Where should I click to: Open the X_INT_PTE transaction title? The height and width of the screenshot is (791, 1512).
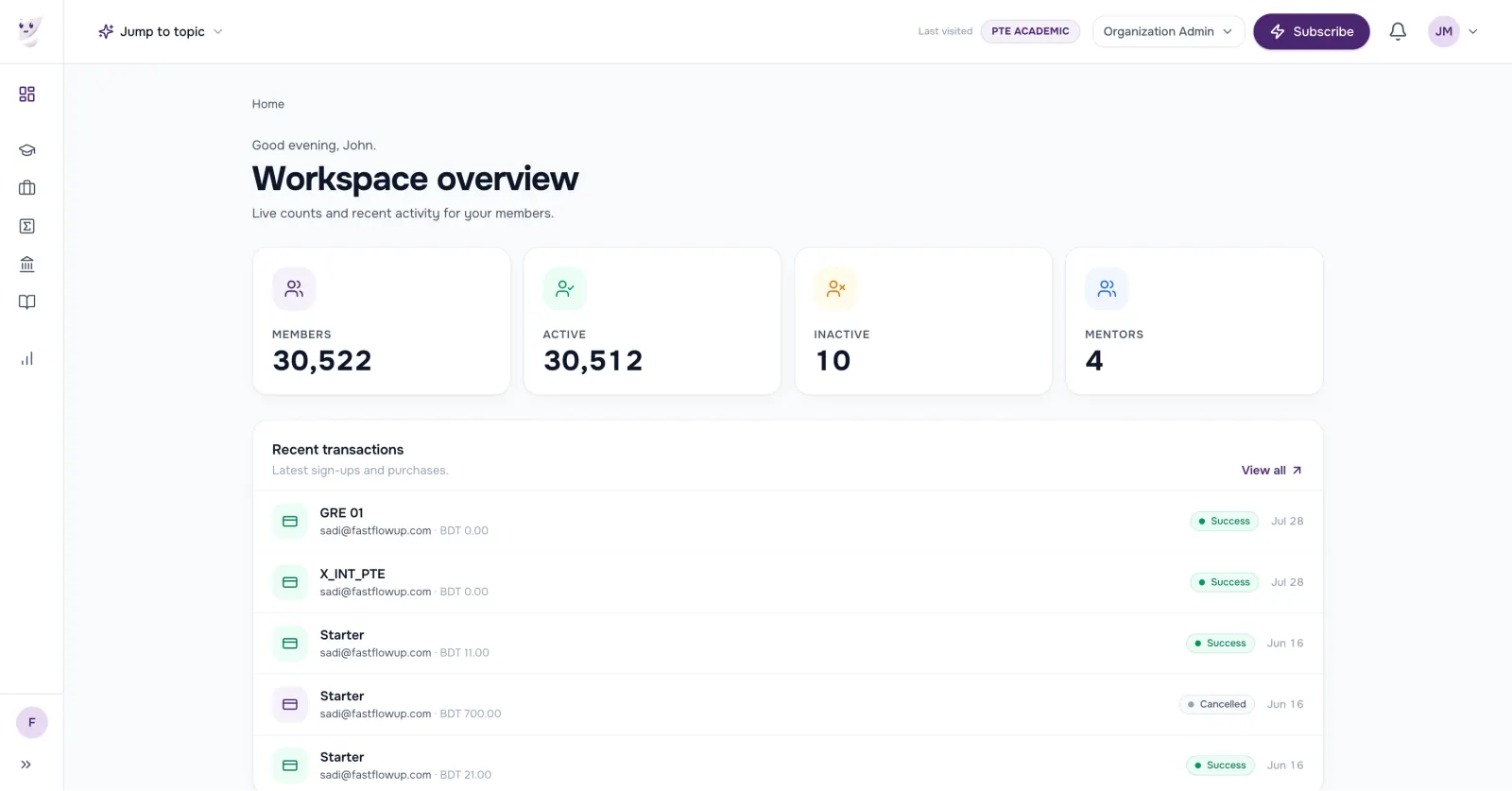[352, 574]
